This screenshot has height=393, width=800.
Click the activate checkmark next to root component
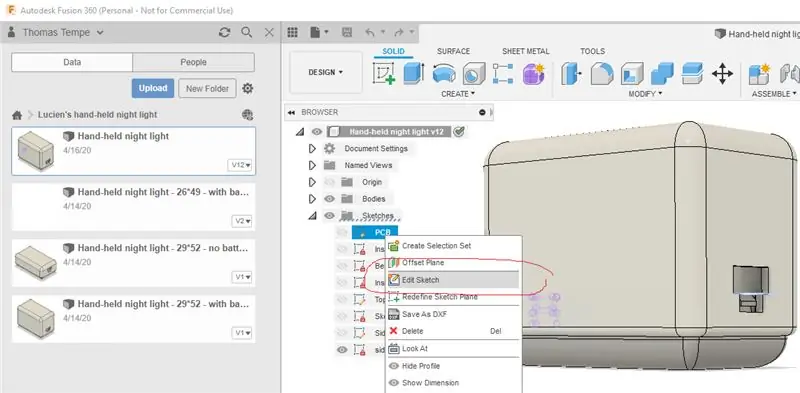point(459,132)
